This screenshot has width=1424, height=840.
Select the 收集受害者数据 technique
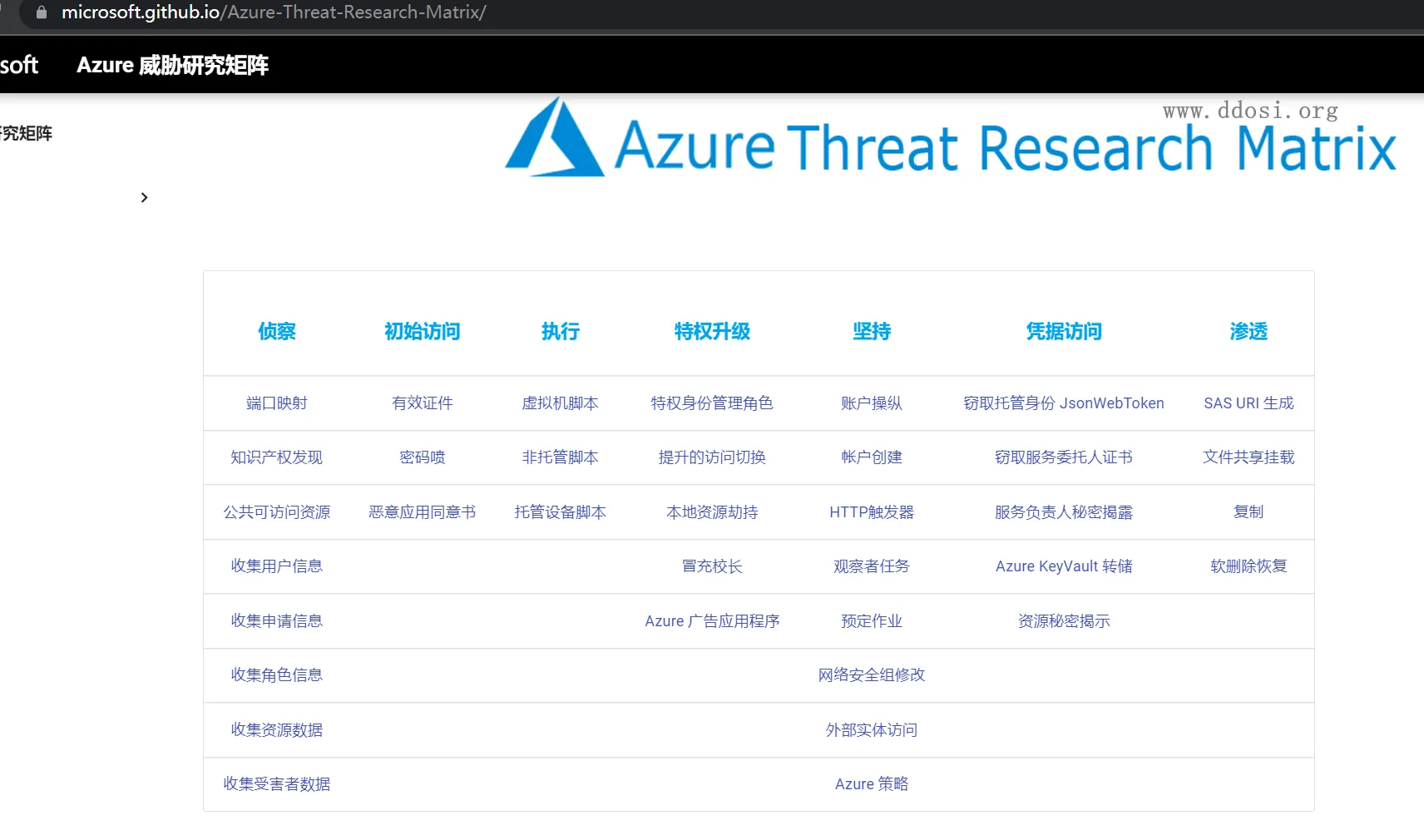277,784
